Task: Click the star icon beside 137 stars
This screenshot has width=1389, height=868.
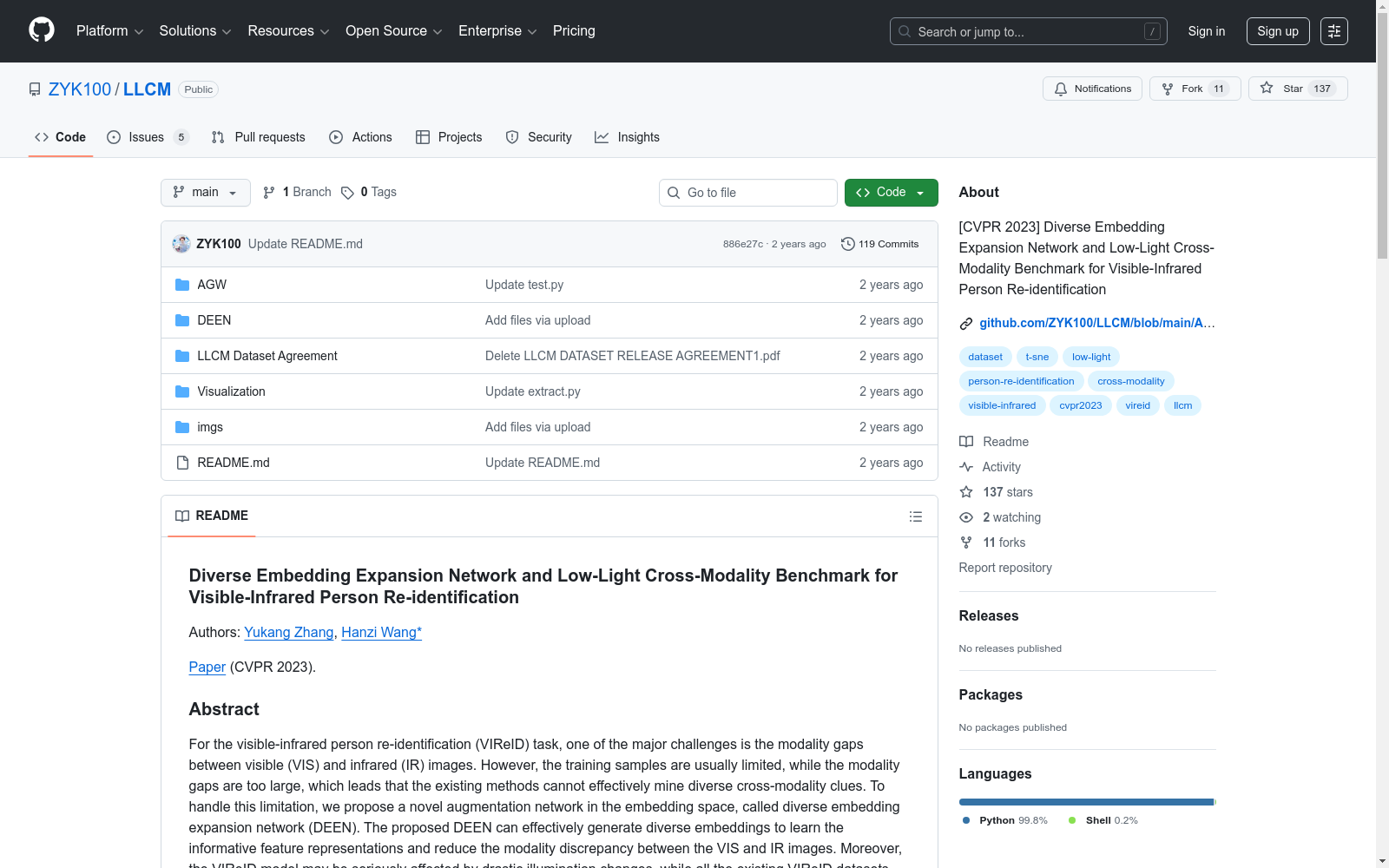Action: click(x=966, y=492)
